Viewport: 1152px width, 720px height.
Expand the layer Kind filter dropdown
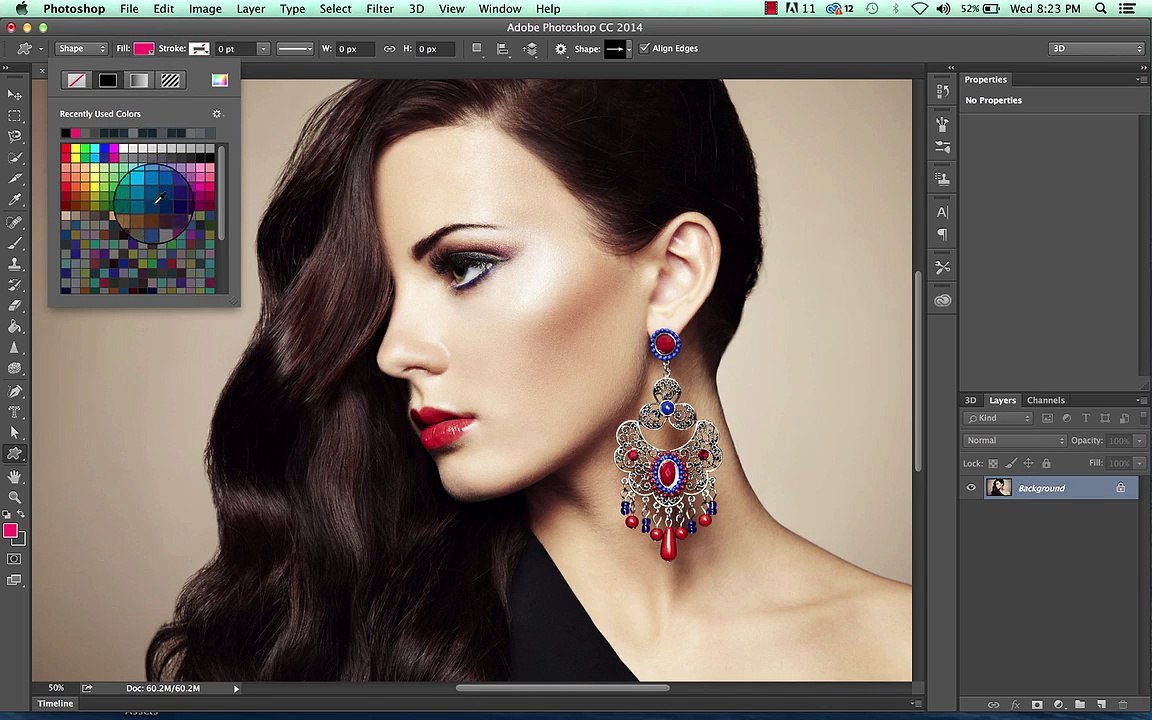click(1000, 418)
